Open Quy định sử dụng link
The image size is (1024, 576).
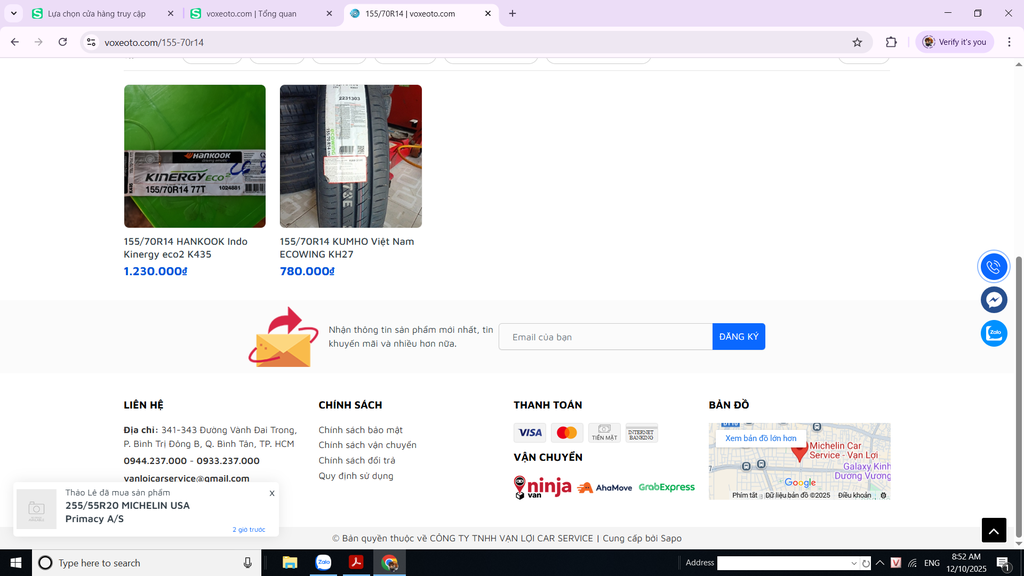click(x=356, y=475)
